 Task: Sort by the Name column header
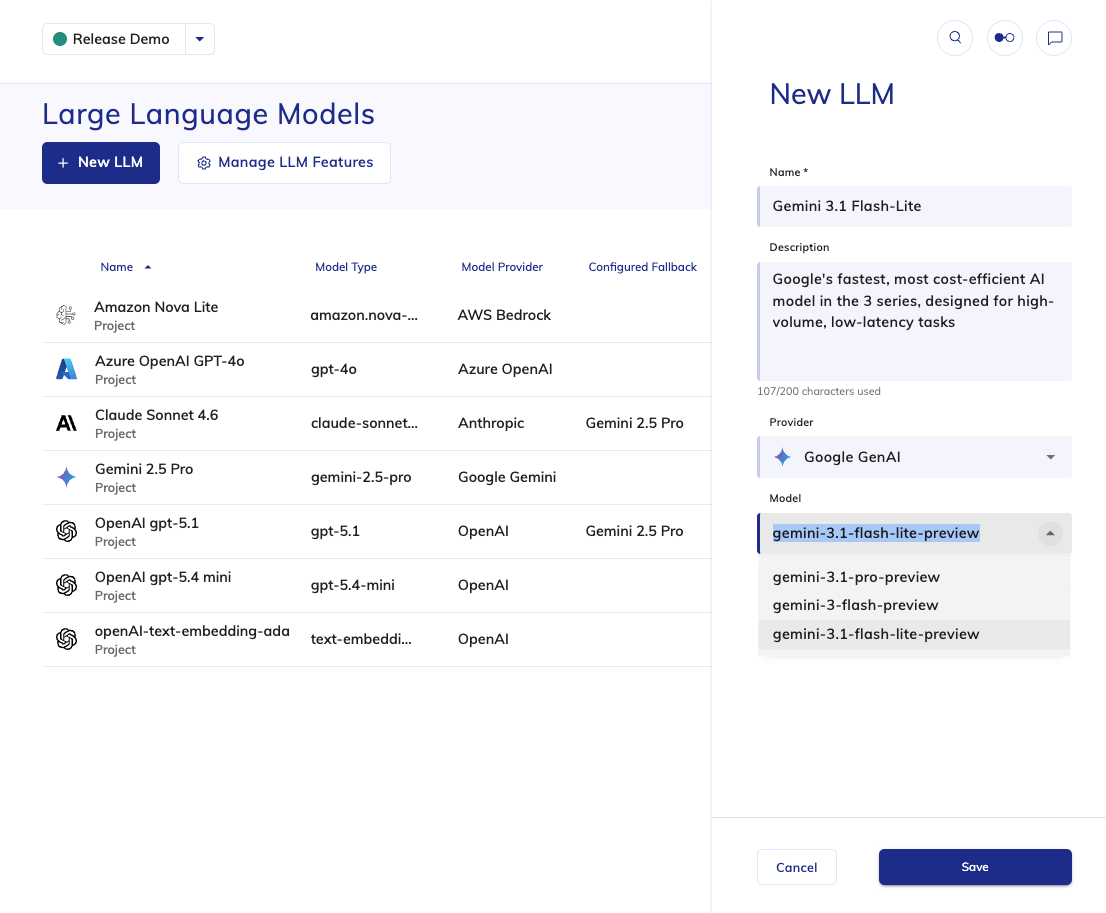pyautogui.click(x=116, y=267)
